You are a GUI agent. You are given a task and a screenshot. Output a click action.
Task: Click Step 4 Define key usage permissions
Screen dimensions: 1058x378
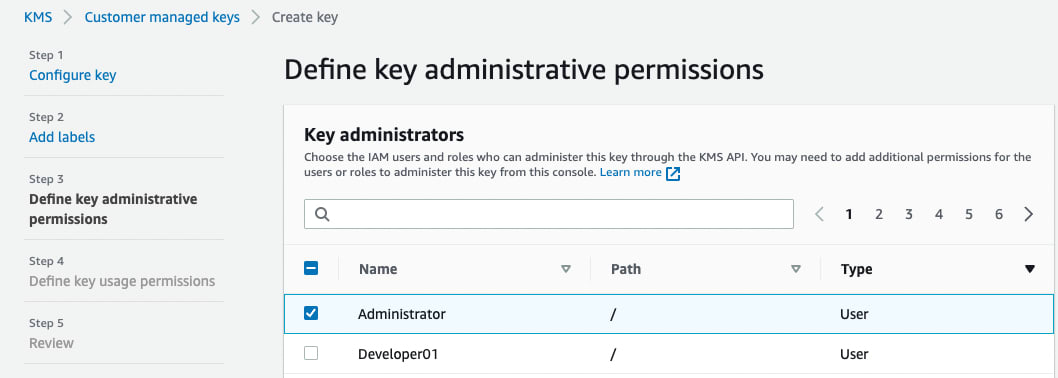(x=122, y=281)
